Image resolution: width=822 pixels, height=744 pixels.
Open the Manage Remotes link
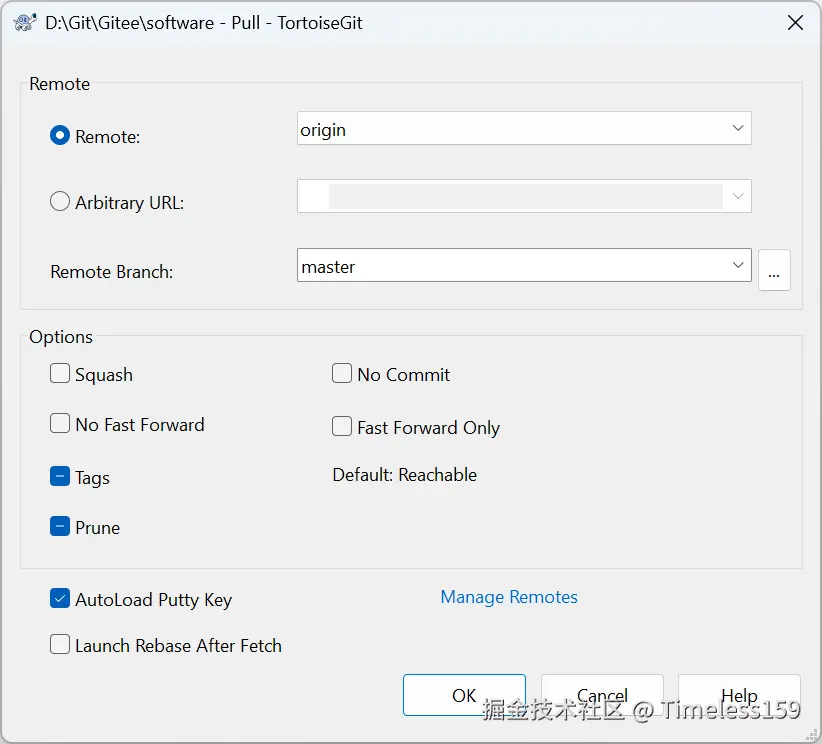pos(509,597)
